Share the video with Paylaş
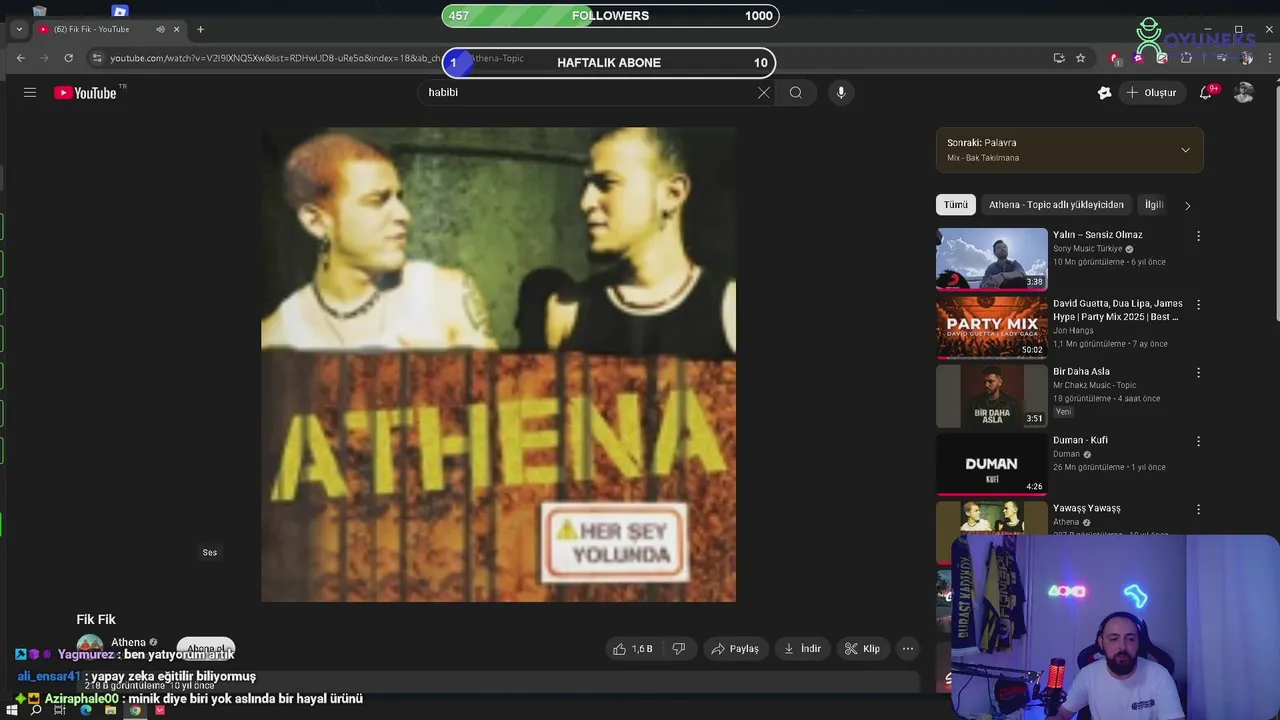Viewport: 1280px width, 720px height. point(734,649)
